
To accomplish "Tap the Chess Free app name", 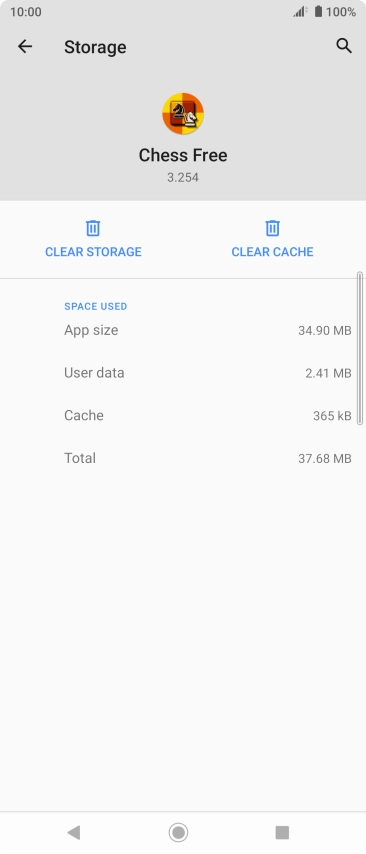I will point(183,155).
